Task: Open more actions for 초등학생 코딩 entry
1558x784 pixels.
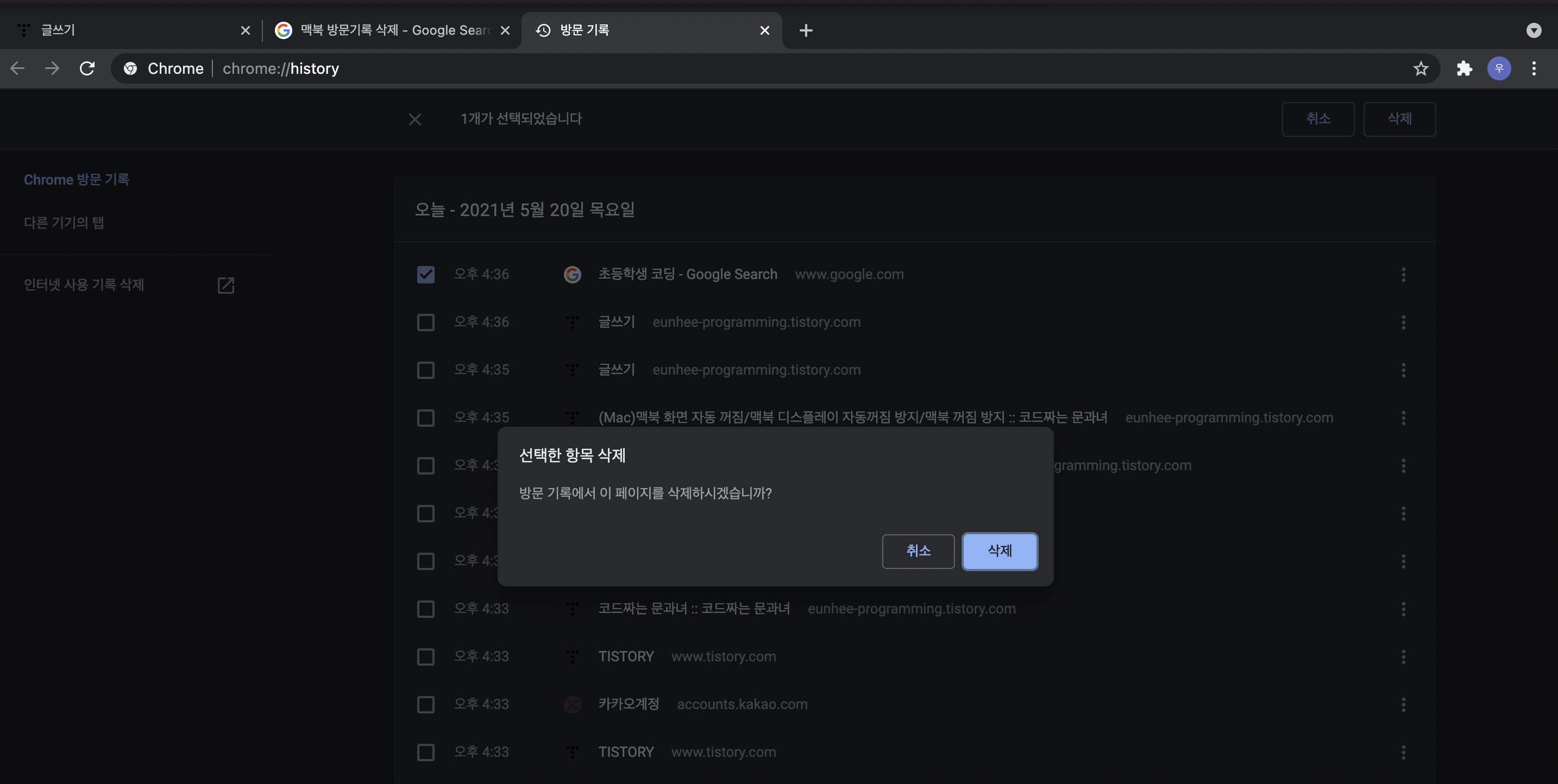Action: (1403, 274)
